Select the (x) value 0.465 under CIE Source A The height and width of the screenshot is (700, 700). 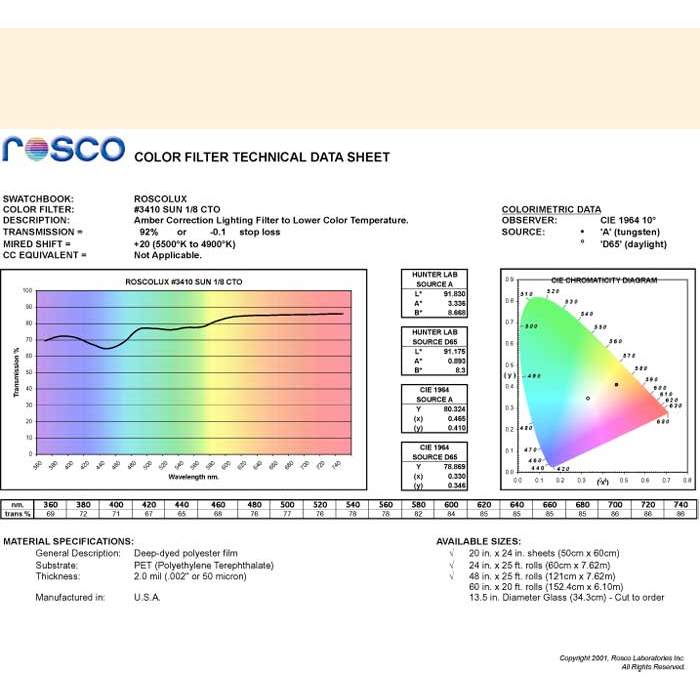[x=456, y=418]
